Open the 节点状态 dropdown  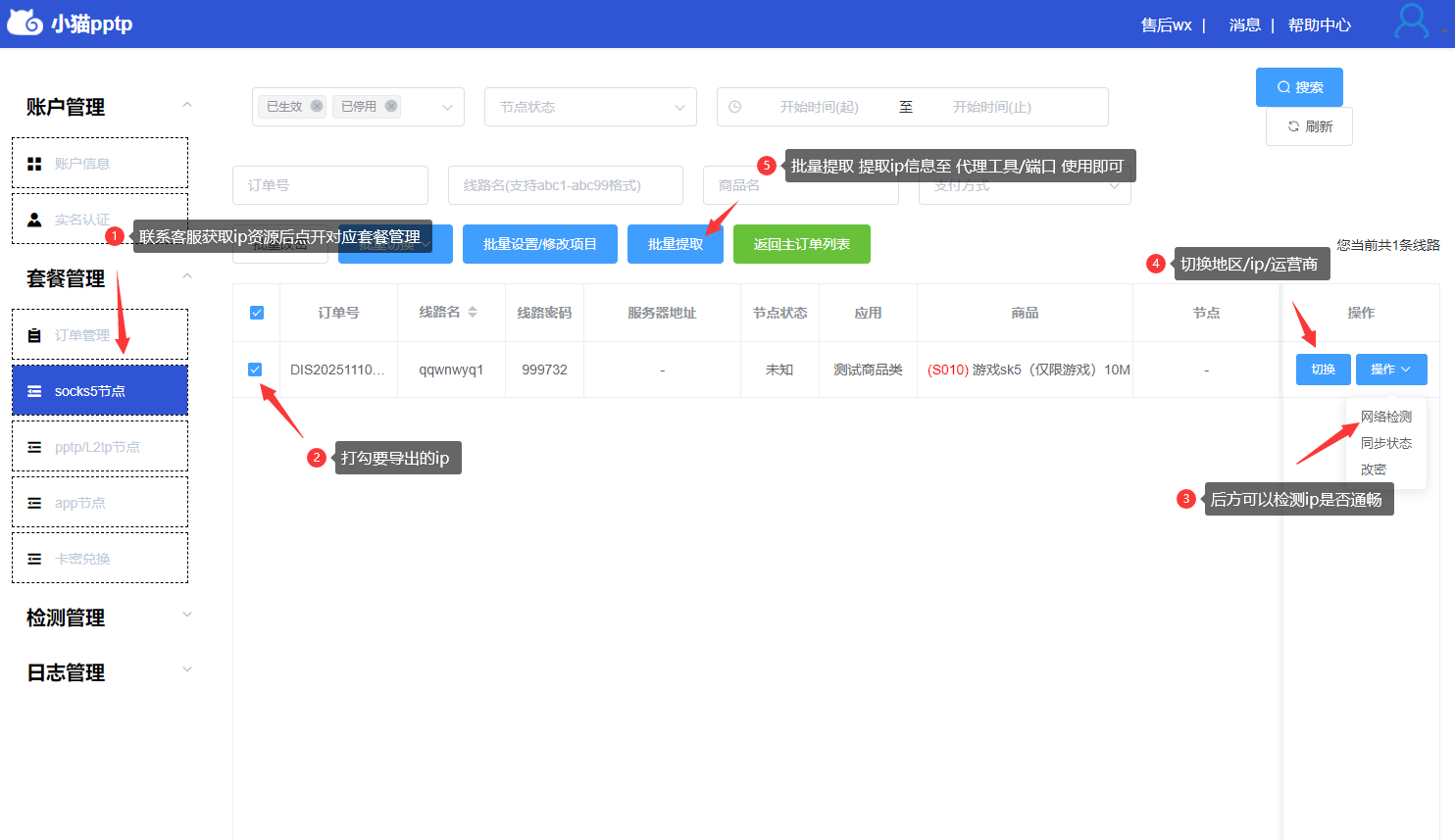tap(590, 107)
